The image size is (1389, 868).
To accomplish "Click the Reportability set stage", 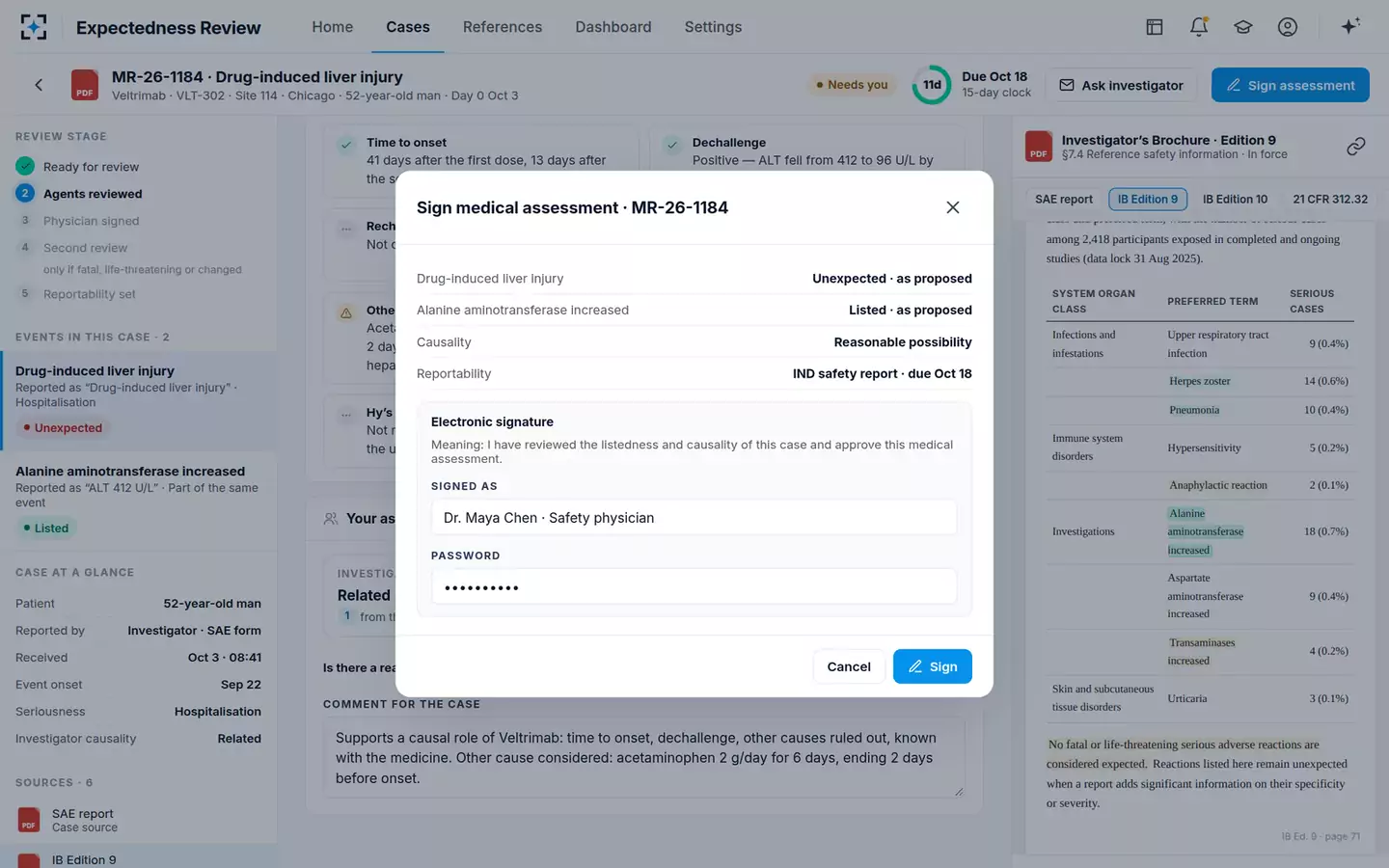I will point(89,294).
